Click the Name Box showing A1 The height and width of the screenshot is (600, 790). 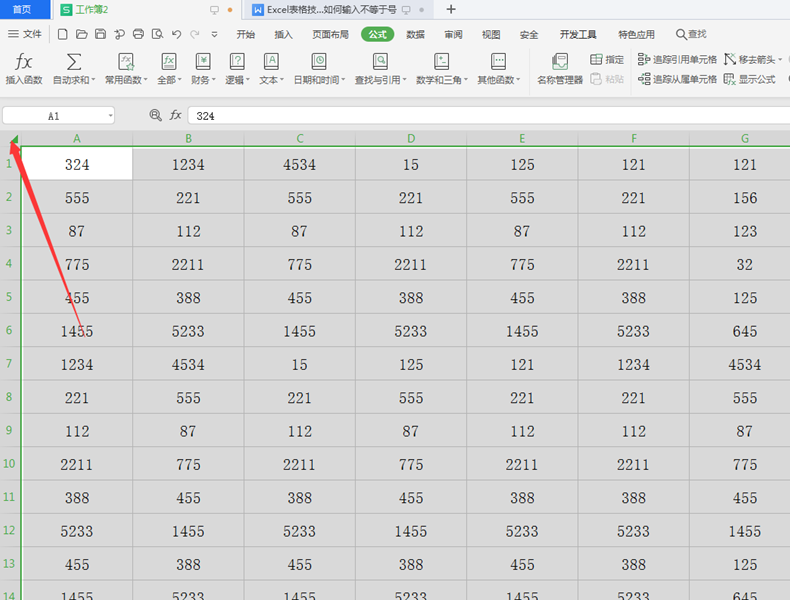54,116
